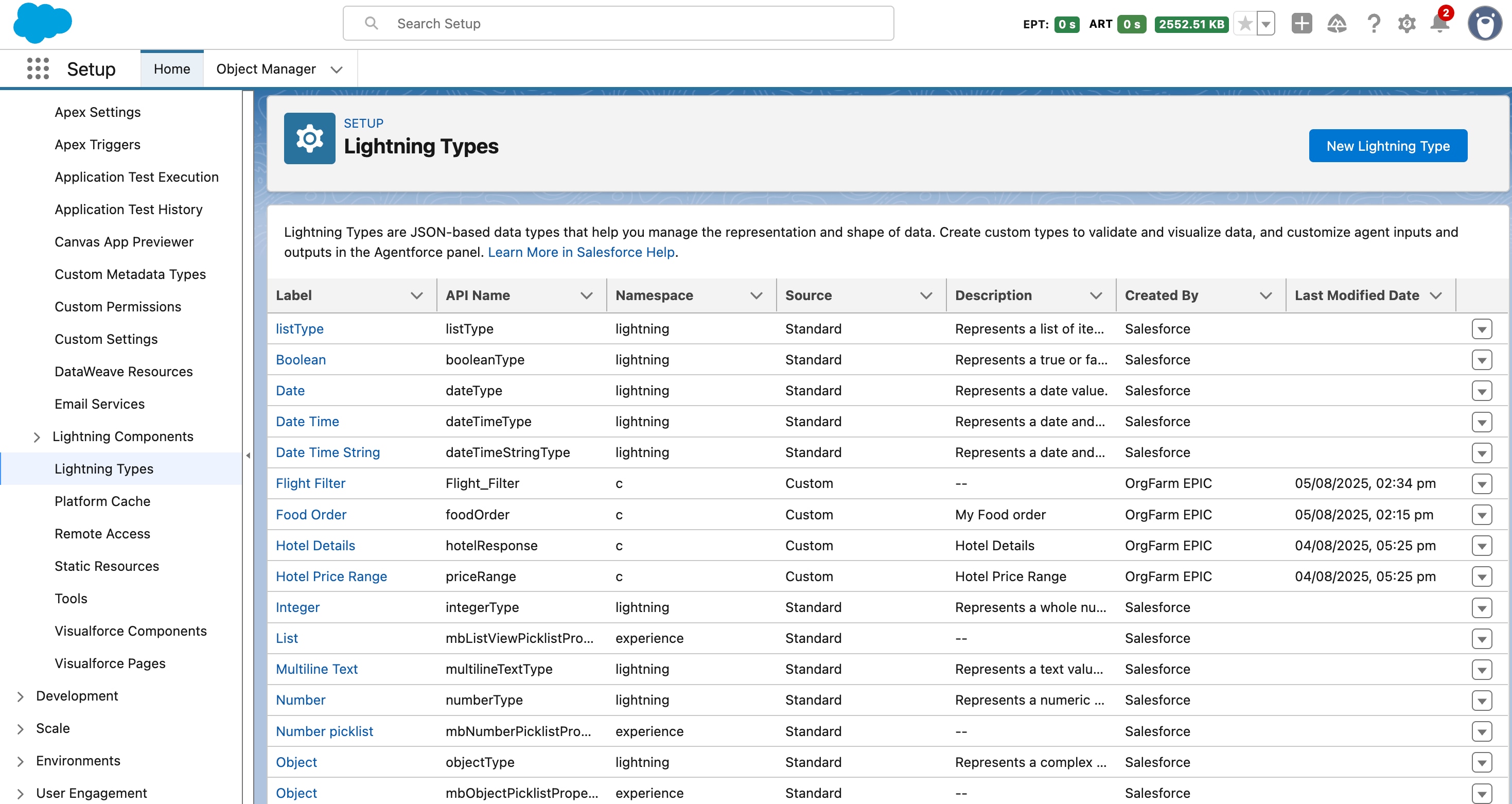Select the Home tab in Setup
The image size is (1512, 804).
pos(171,68)
